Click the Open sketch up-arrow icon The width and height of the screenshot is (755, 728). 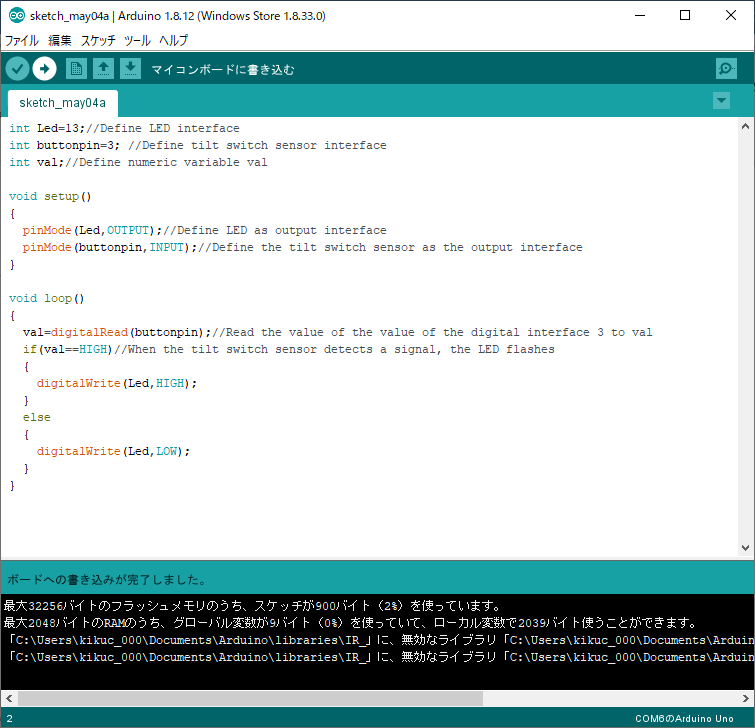(103, 68)
